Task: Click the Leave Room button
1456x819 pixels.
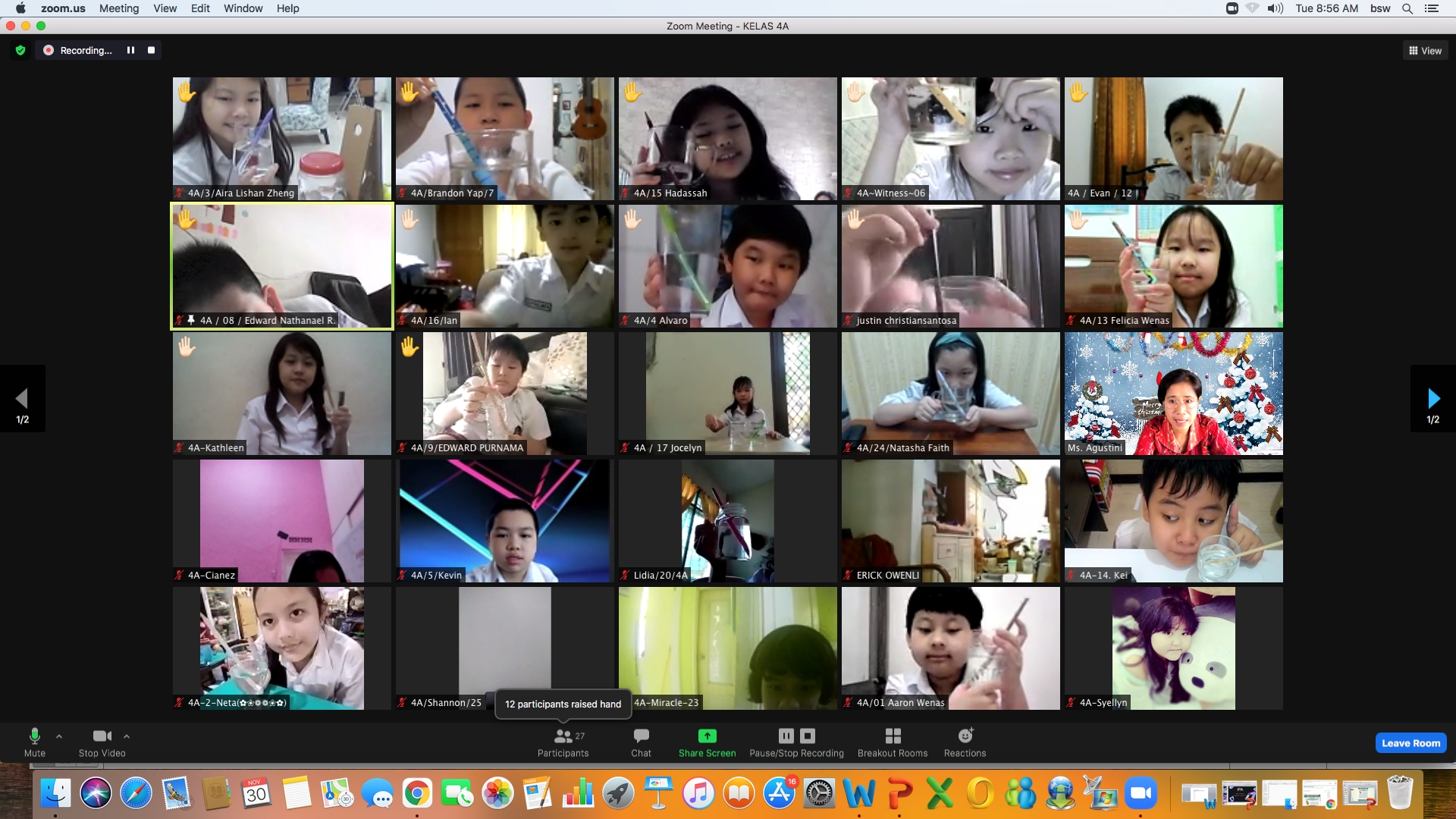Action: pyautogui.click(x=1410, y=743)
